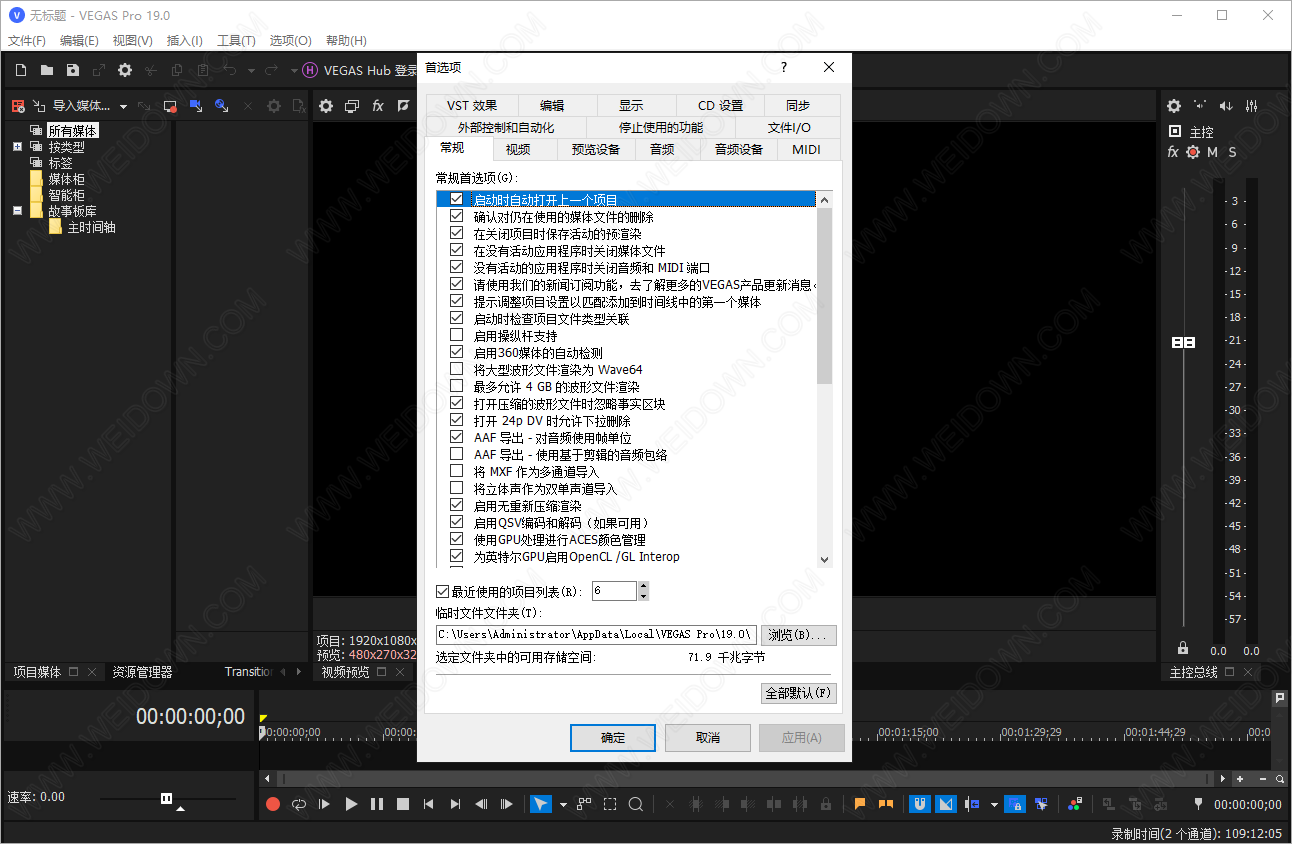Click the Stop button in transport bar

(403, 804)
